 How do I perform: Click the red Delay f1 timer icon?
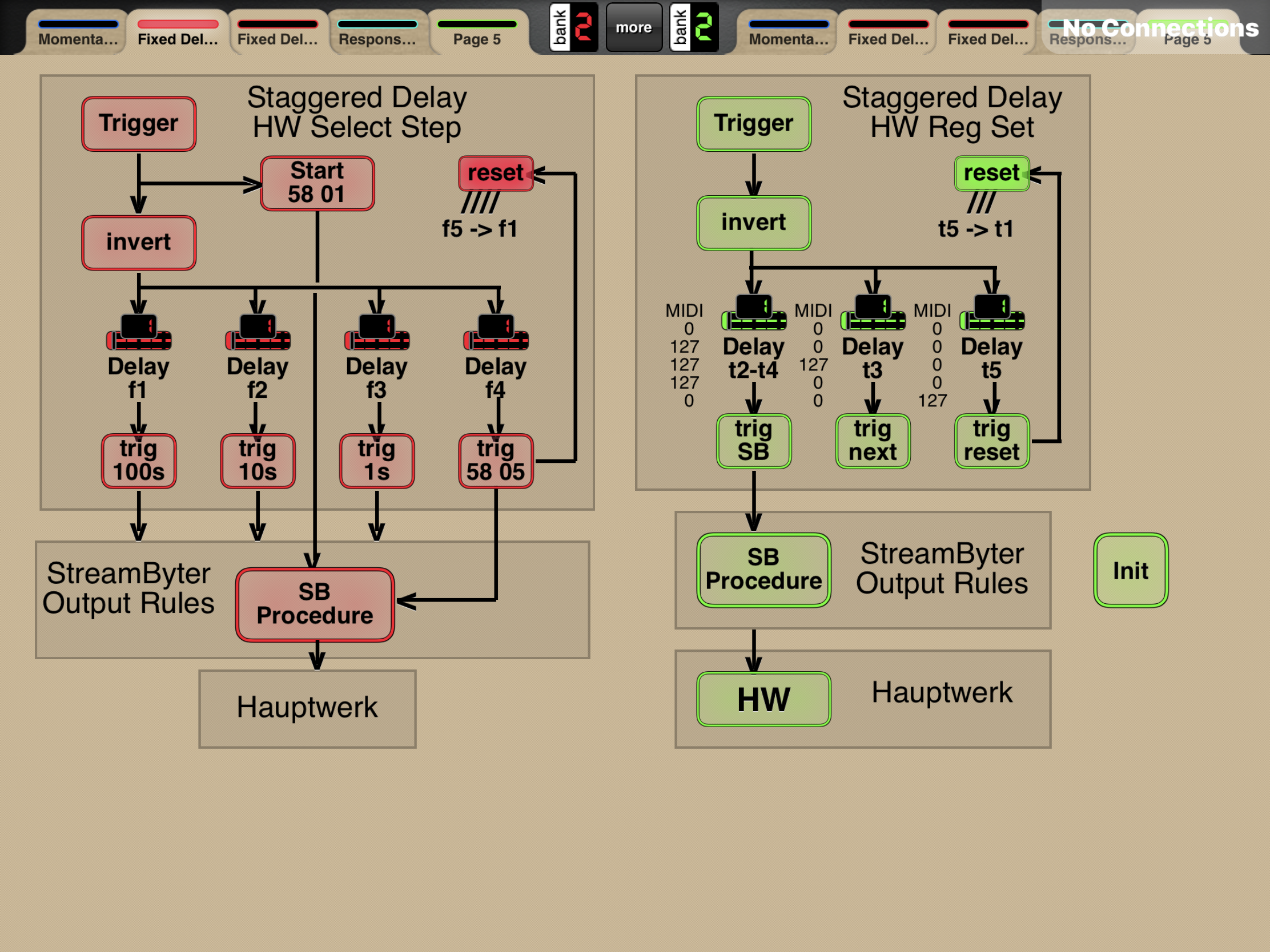138,332
